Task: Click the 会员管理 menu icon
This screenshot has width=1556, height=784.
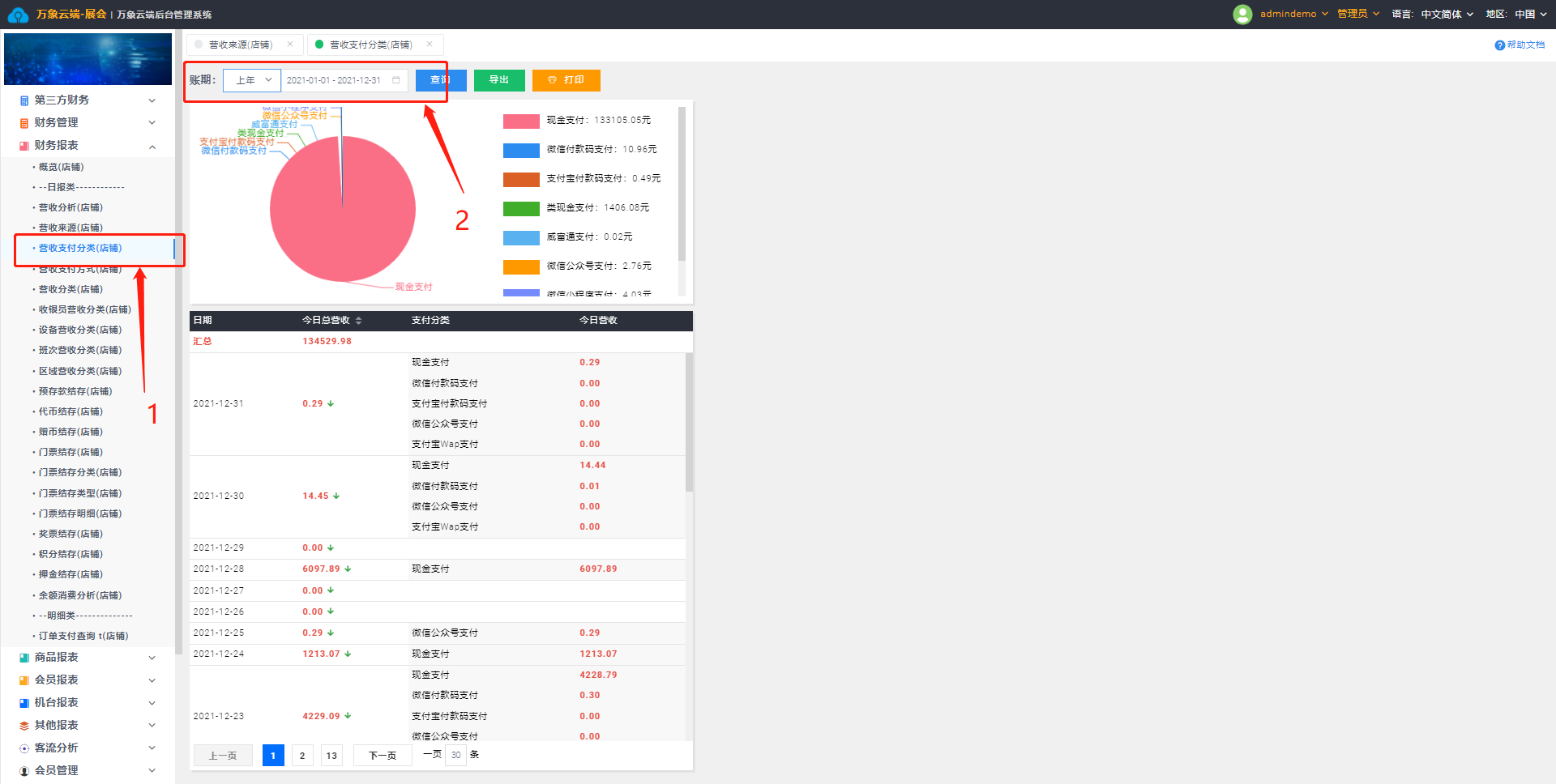Action: pos(24,771)
